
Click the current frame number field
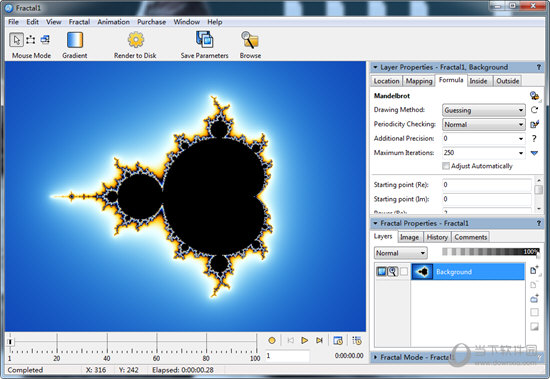coord(287,356)
